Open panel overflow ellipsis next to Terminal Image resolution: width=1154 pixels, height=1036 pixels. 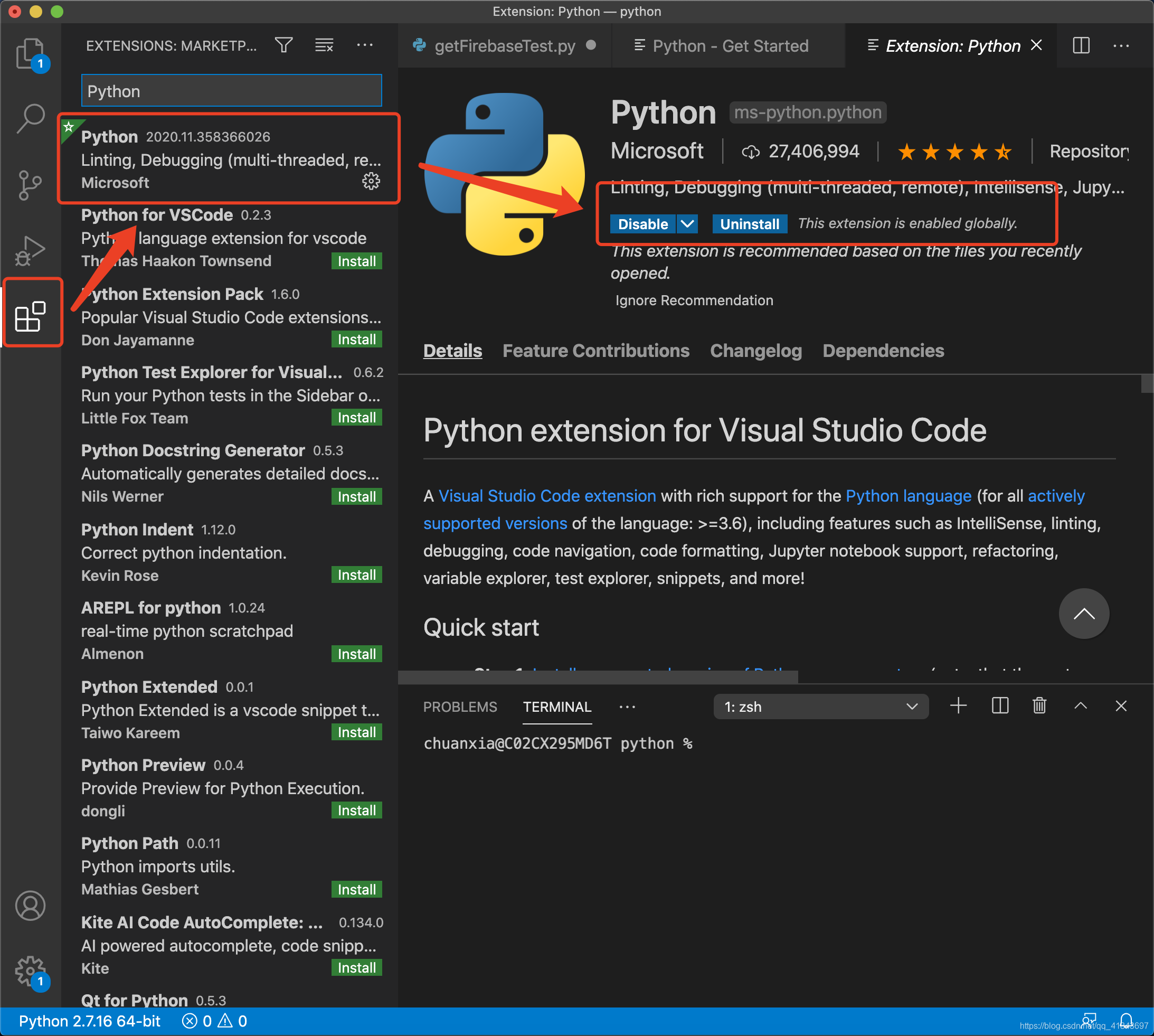tap(627, 707)
